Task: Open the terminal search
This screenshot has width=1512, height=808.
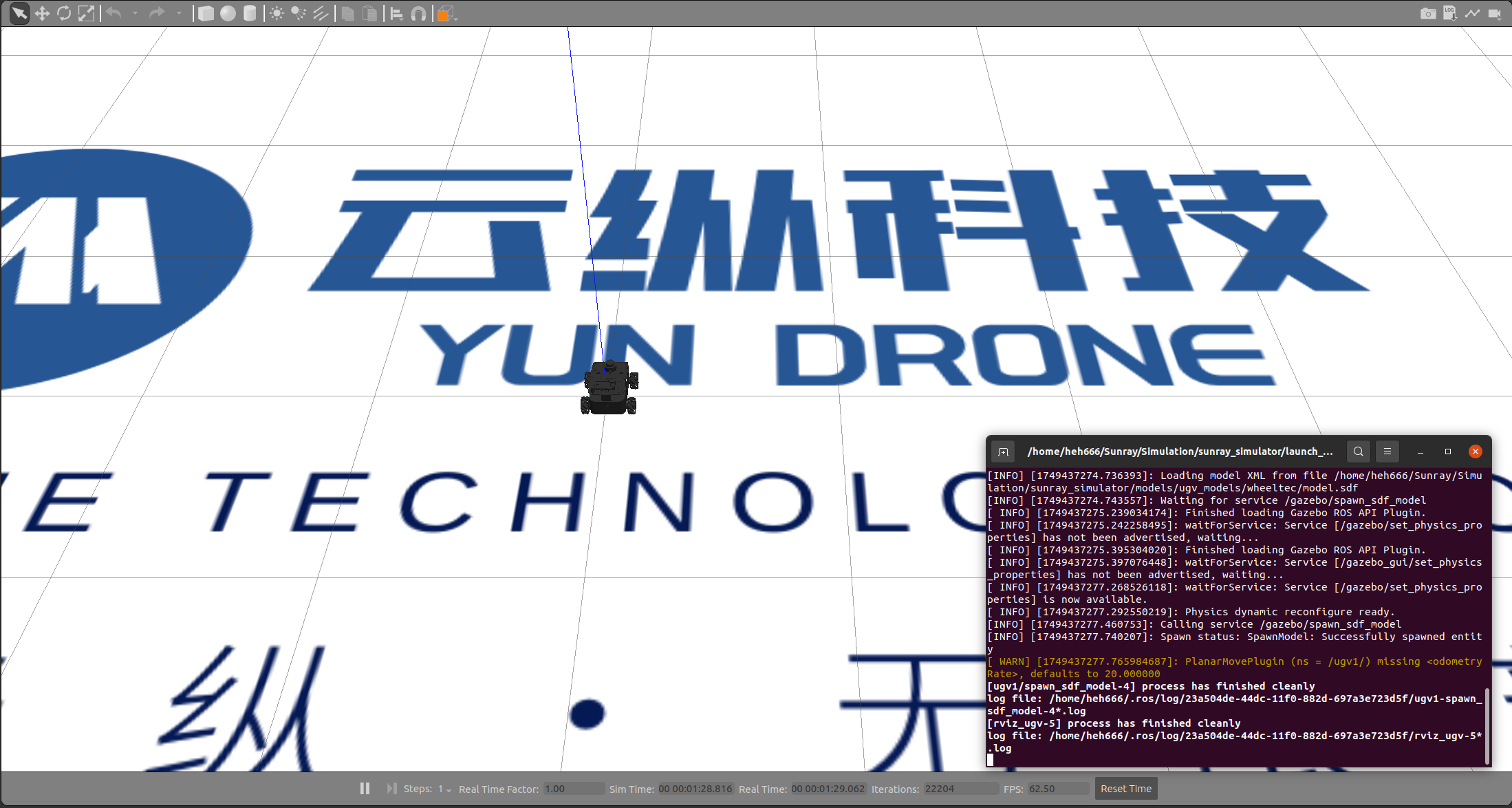Action: 1358,451
